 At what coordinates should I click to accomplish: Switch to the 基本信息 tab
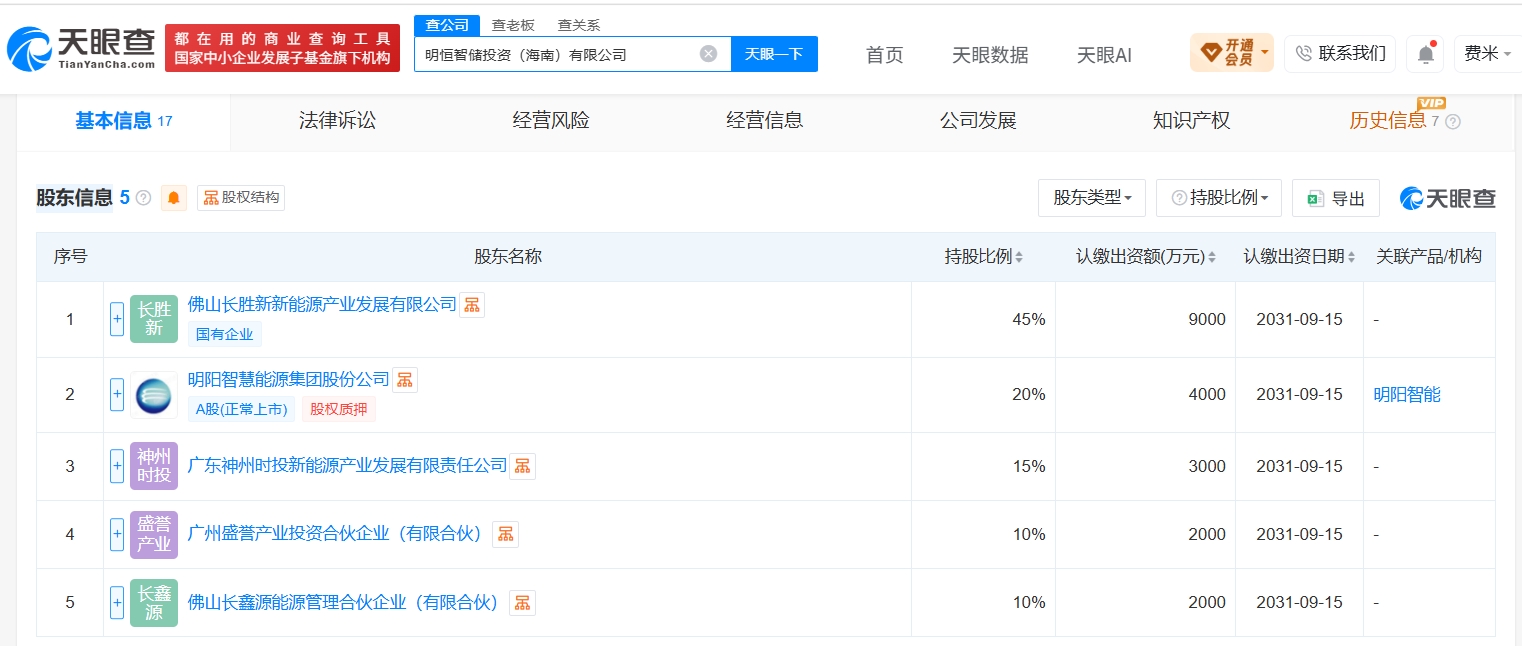(x=124, y=121)
